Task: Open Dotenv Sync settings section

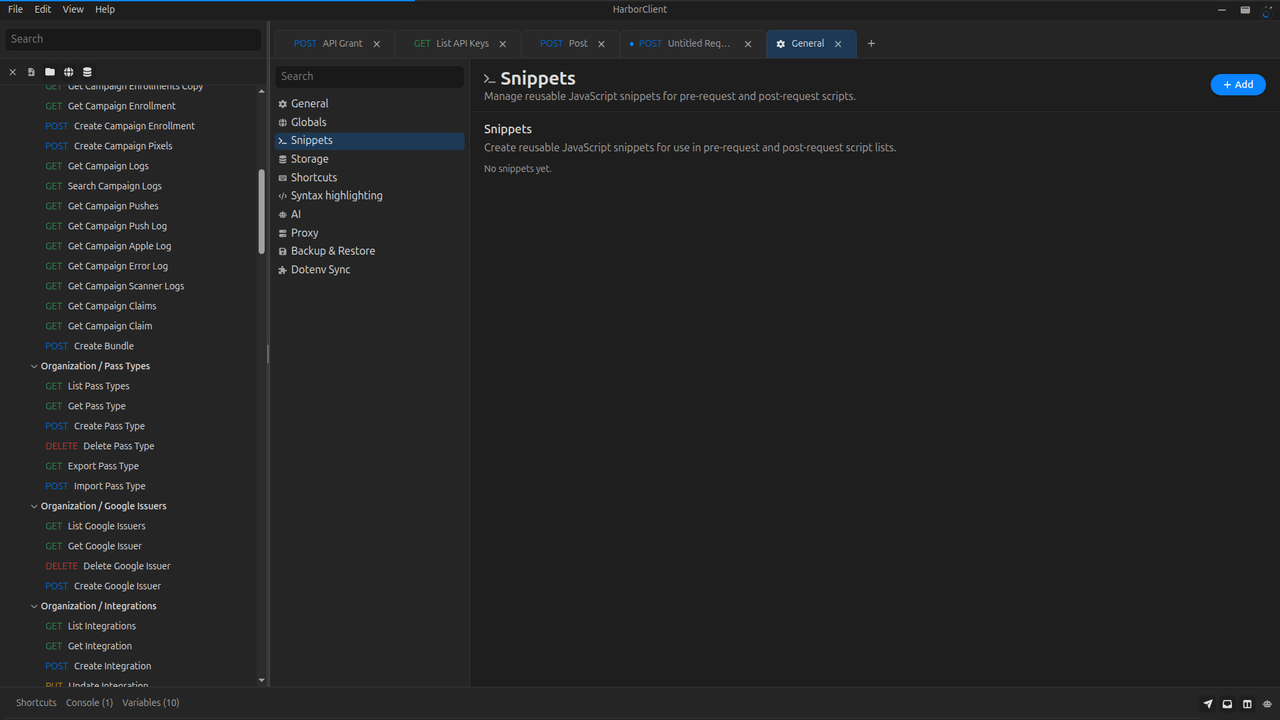Action: (x=370, y=270)
